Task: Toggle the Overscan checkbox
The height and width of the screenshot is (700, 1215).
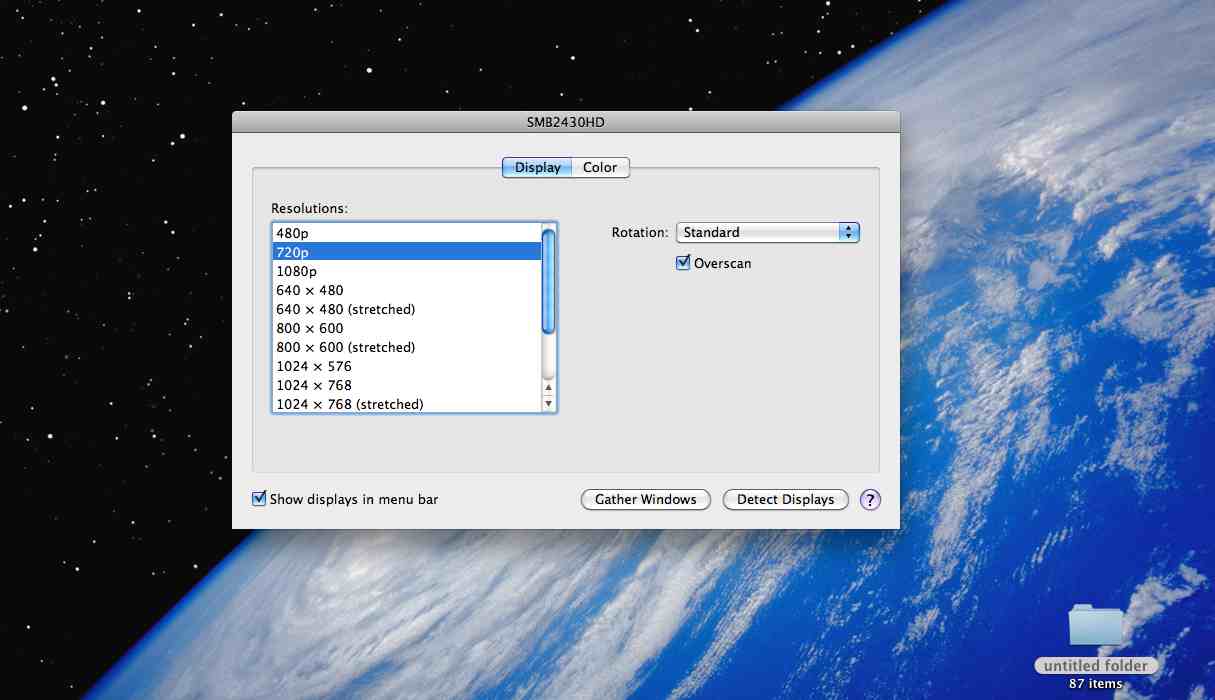Action: pos(684,263)
